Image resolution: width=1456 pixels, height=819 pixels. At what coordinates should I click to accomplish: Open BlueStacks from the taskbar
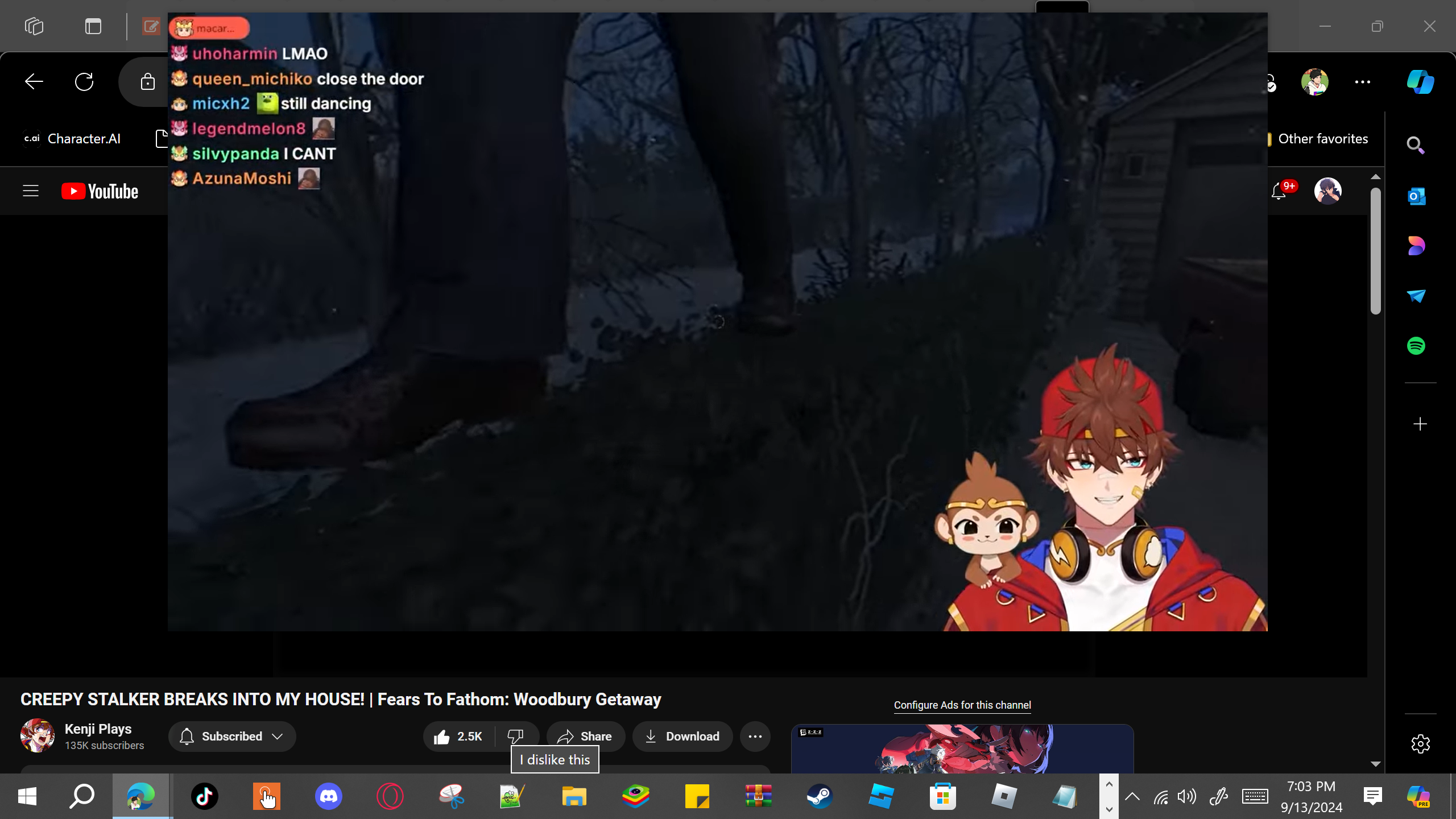pos(636,796)
